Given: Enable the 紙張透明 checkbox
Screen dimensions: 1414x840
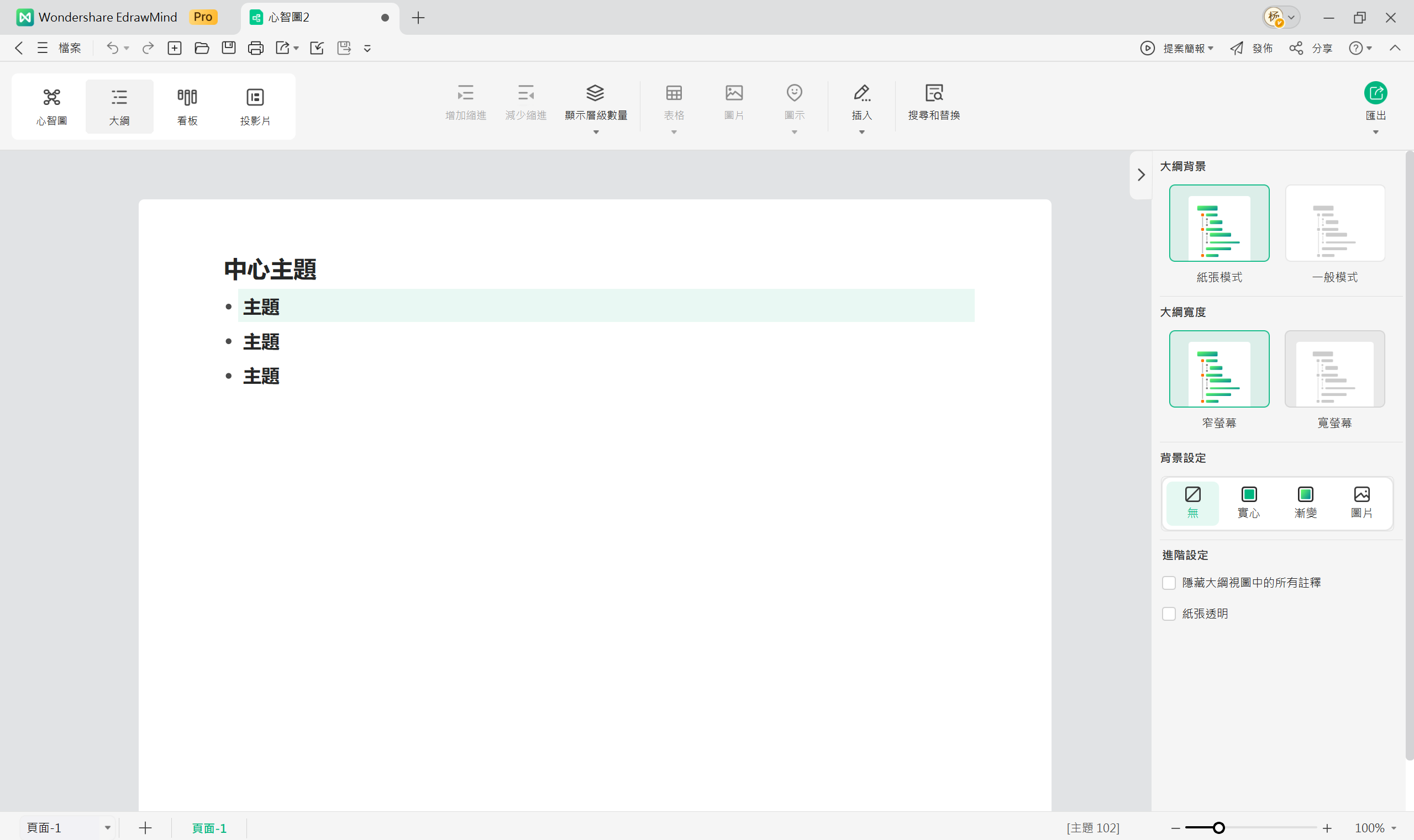Looking at the screenshot, I should click(x=1170, y=613).
